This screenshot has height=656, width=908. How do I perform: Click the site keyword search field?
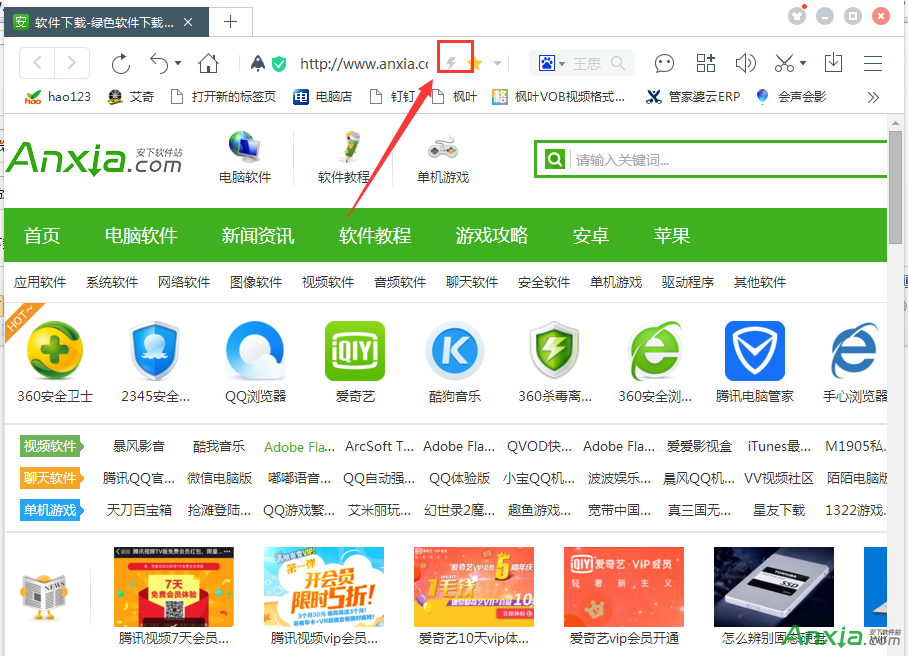[x=728, y=159]
